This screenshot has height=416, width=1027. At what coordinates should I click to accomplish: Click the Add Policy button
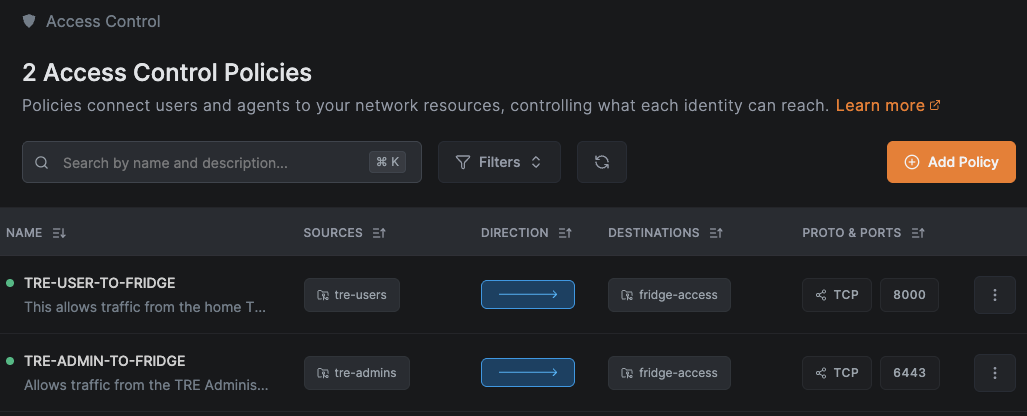coord(951,162)
